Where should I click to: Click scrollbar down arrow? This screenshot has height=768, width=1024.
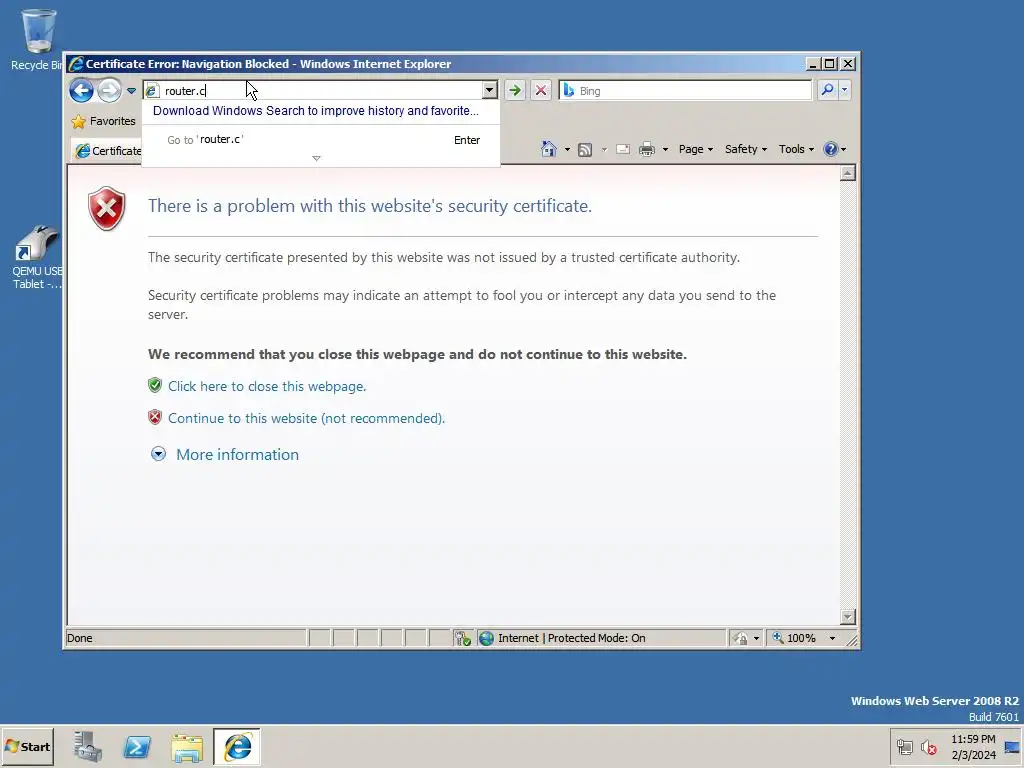tap(848, 616)
